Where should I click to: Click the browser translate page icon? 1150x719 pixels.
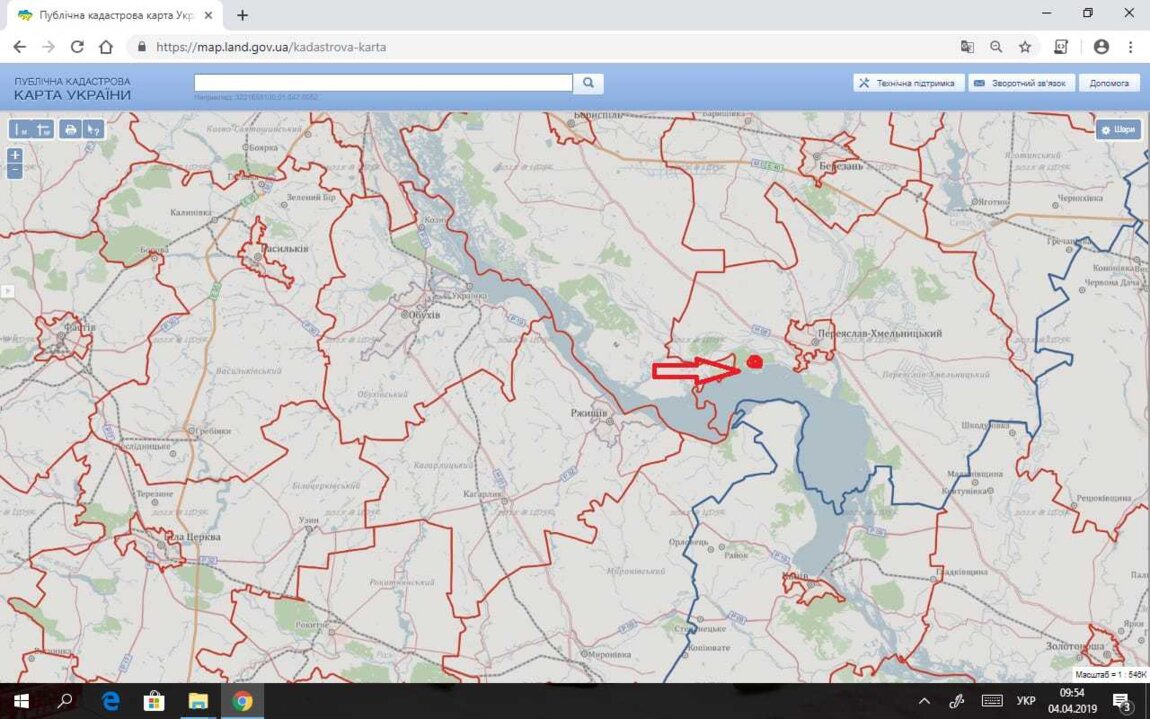point(967,47)
